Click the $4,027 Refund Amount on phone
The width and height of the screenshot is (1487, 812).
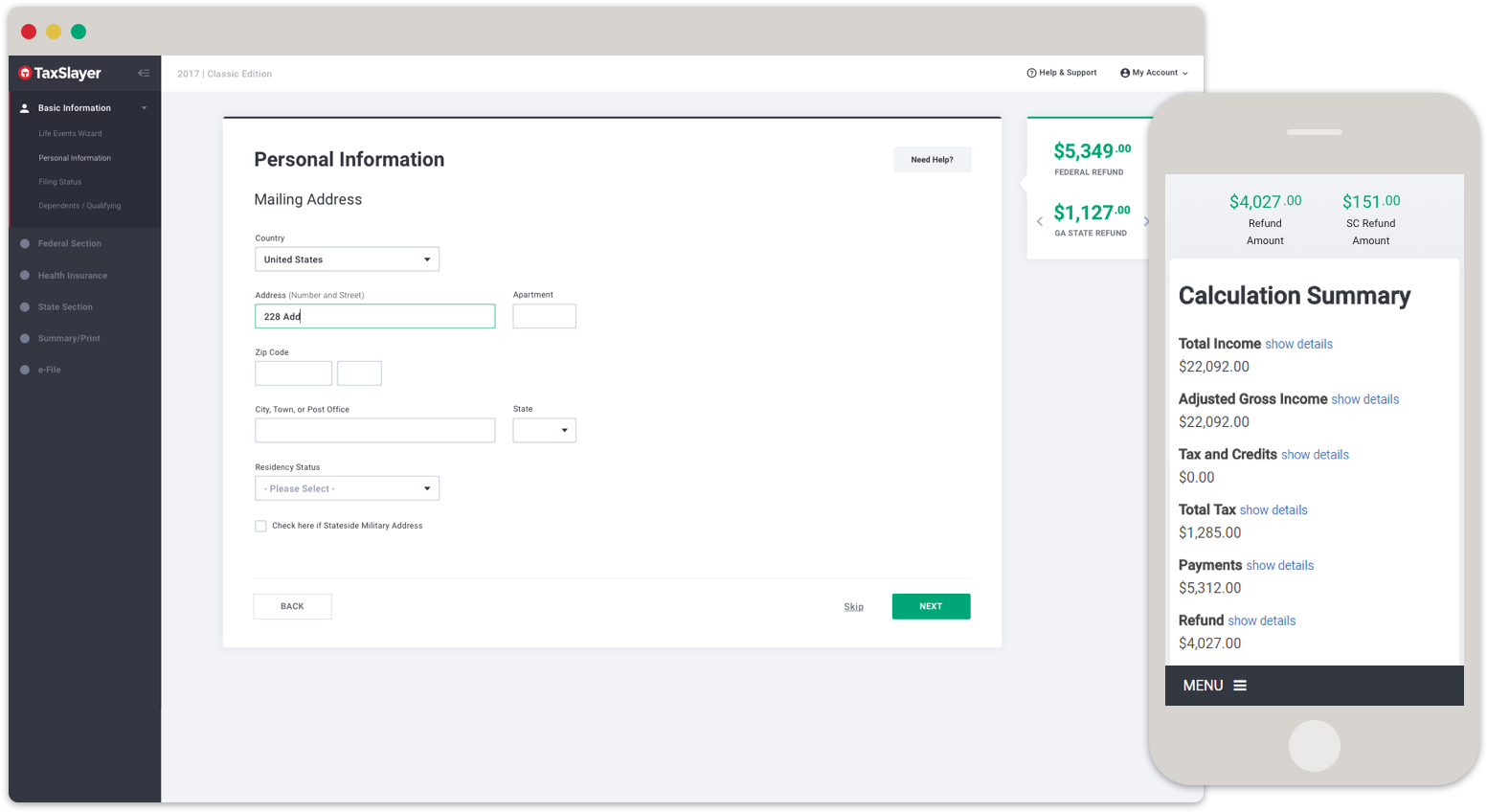[x=1265, y=201]
